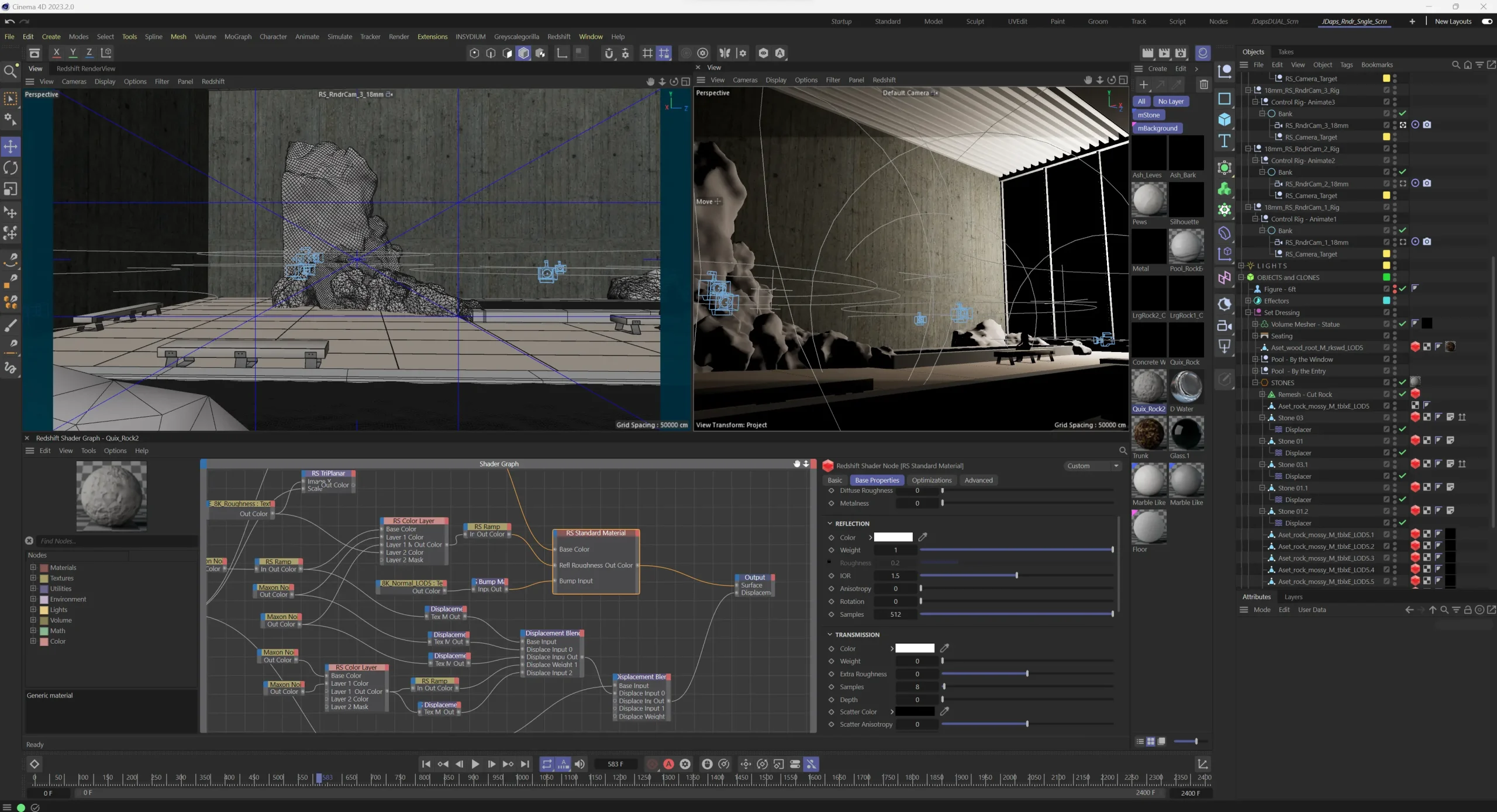Screen dimensions: 1497x812
Task: Click the No Layer filter button
Action: coord(1171,102)
